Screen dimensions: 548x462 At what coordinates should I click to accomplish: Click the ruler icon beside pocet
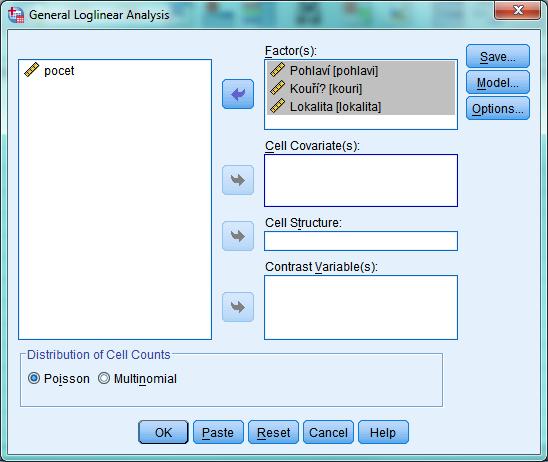point(31,70)
